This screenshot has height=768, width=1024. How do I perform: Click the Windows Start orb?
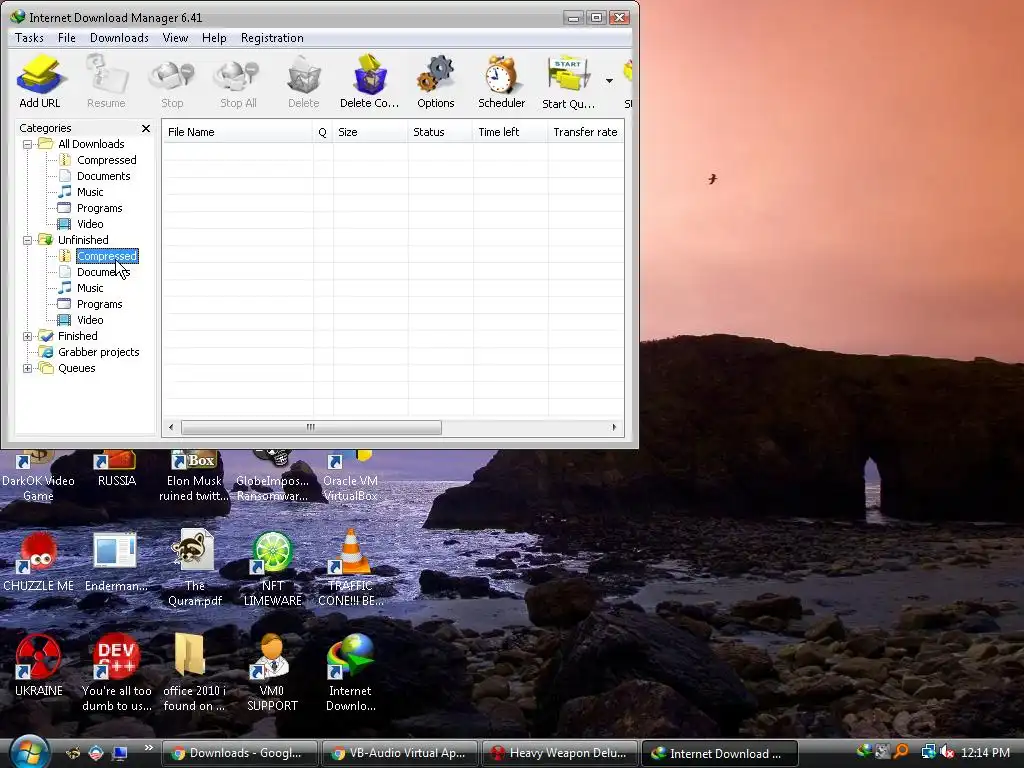(29, 752)
